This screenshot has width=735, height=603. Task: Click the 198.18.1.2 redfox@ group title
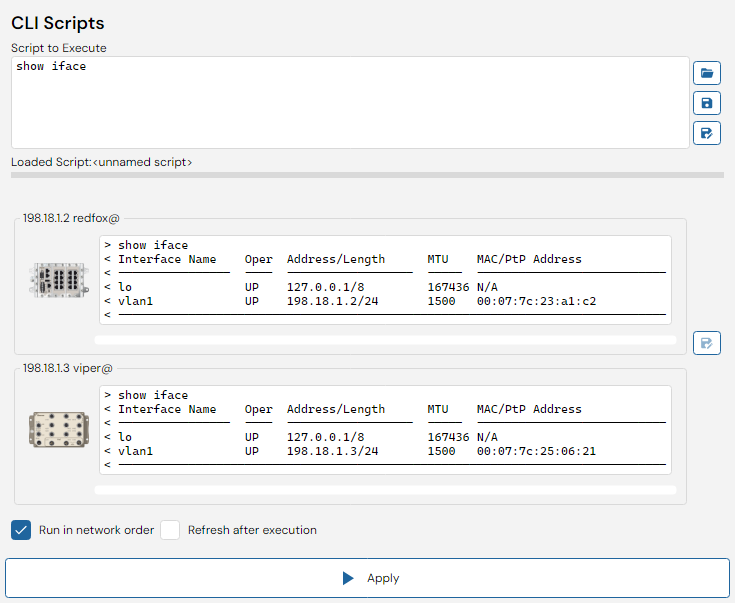71,218
